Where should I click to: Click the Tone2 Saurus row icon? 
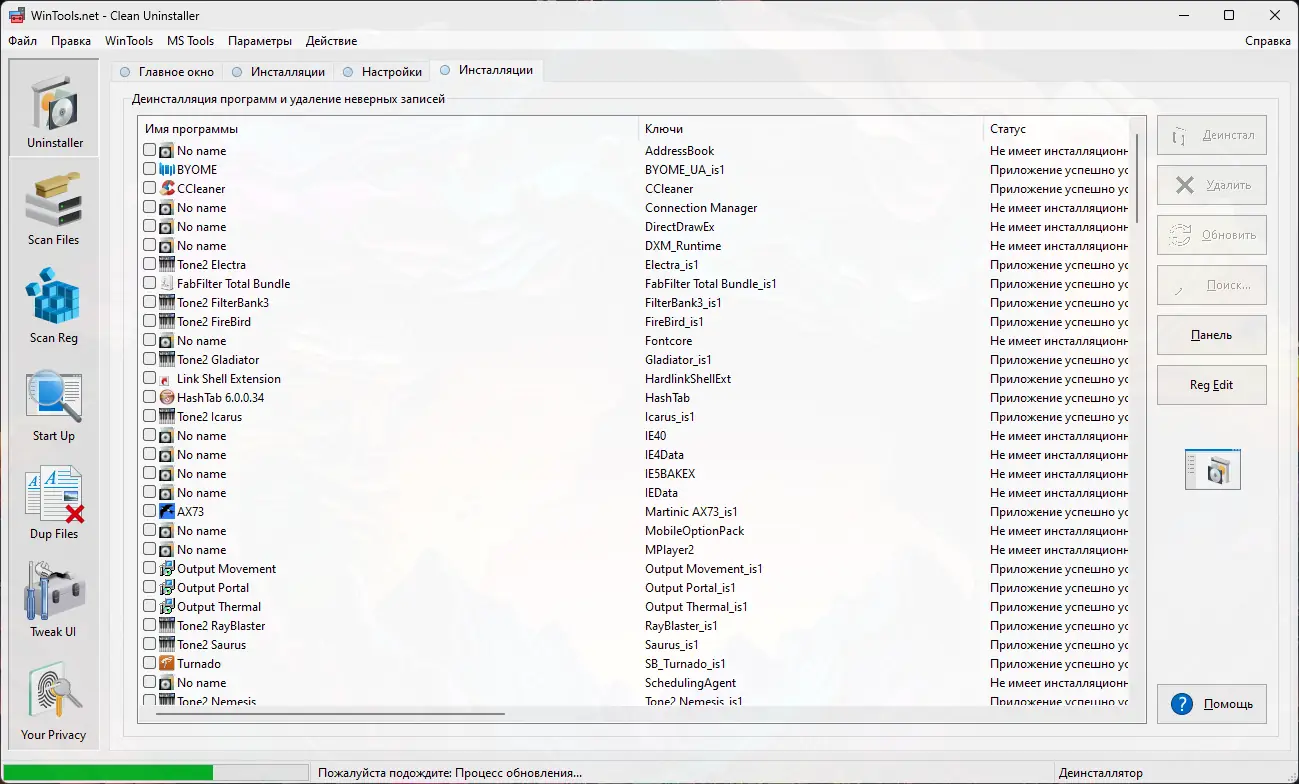167,645
